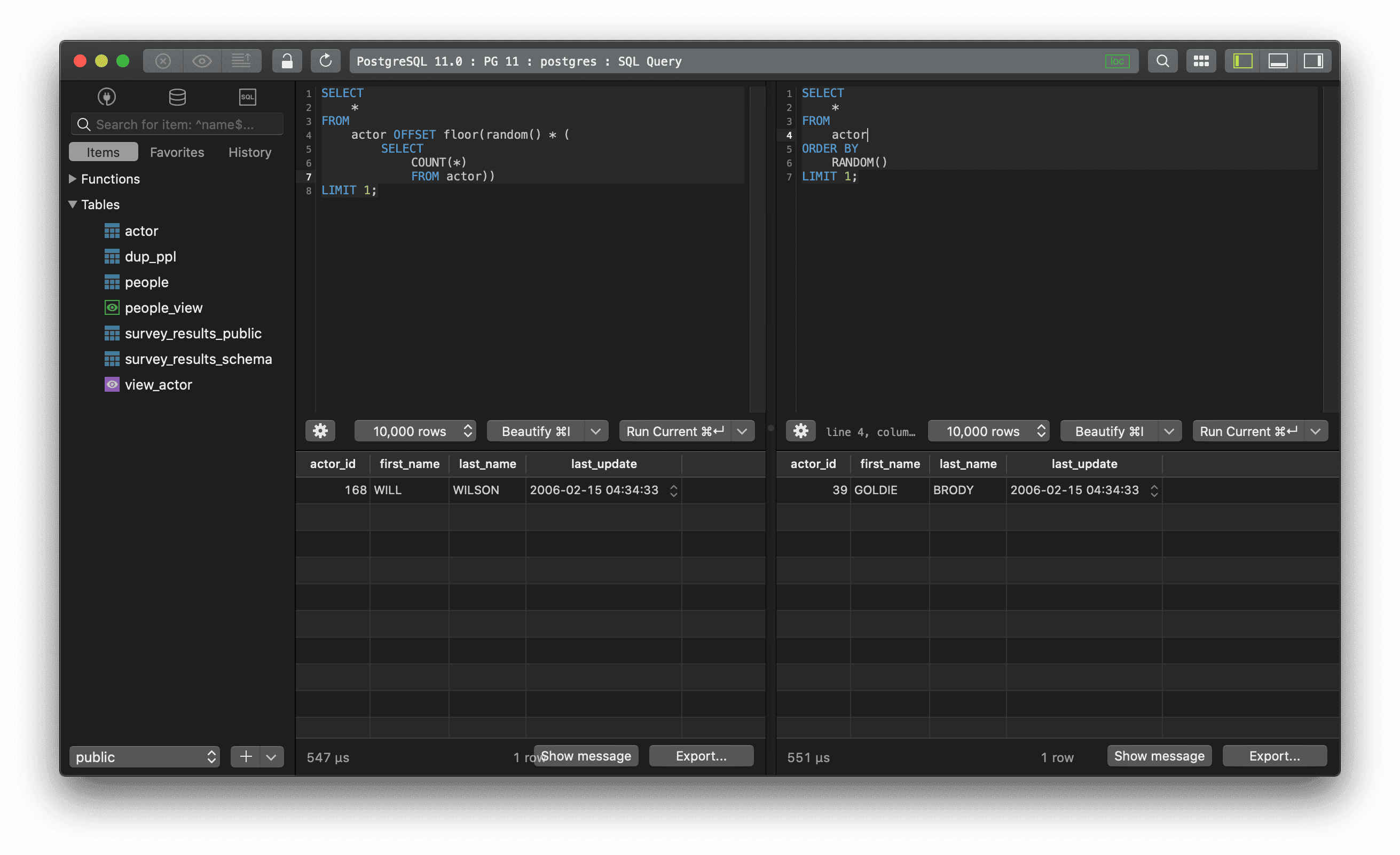The width and height of the screenshot is (1400, 855).
Task: Collapse the Tables tree section
Action: pyautogui.click(x=73, y=204)
